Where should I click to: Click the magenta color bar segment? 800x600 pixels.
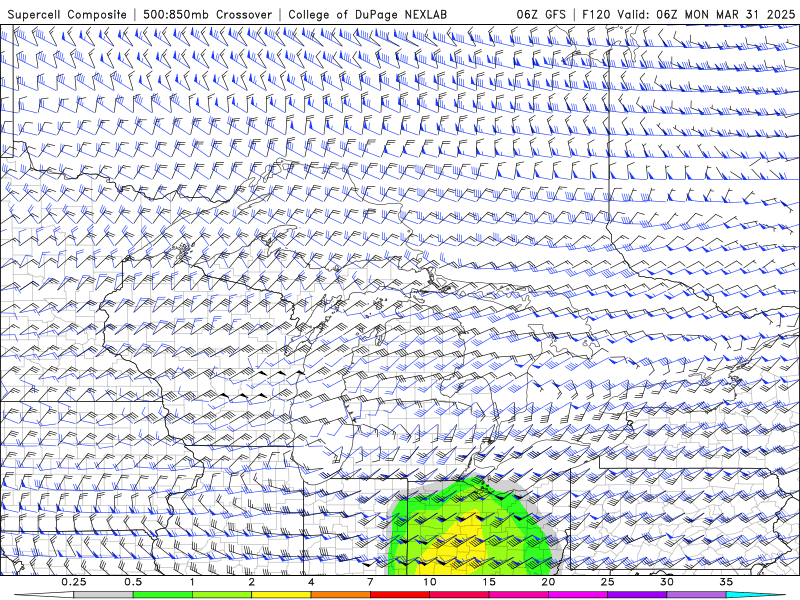point(578,595)
